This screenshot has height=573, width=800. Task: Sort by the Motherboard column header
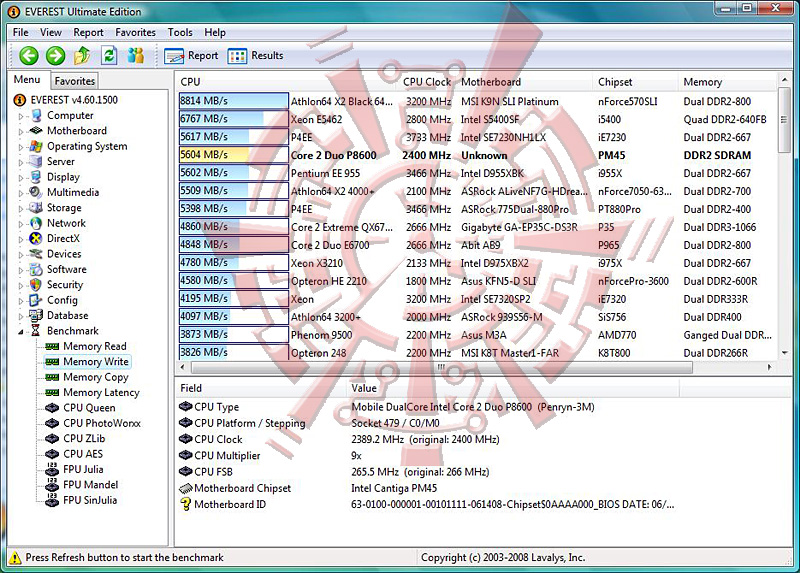click(x=524, y=82)
